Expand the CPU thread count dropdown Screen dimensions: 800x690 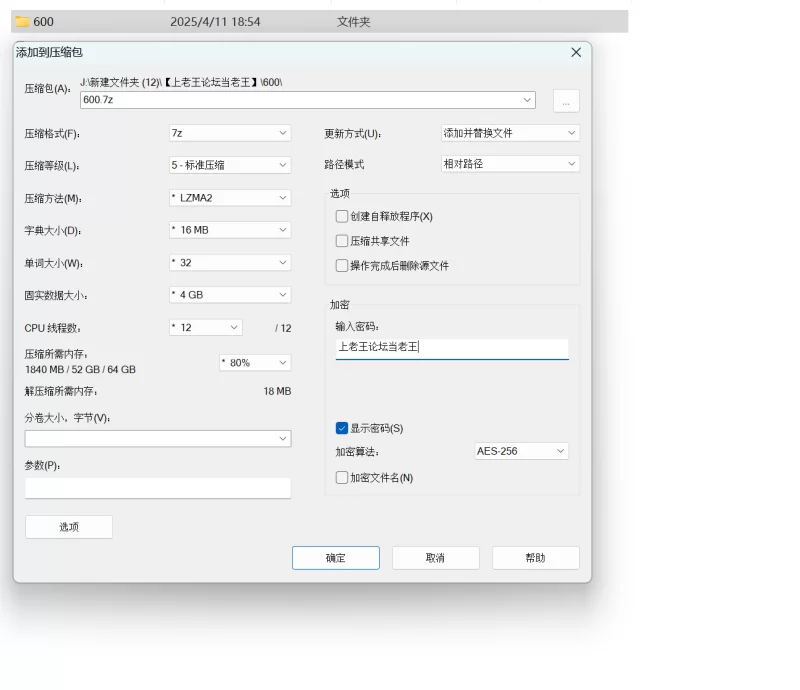(x=205, y=328)
